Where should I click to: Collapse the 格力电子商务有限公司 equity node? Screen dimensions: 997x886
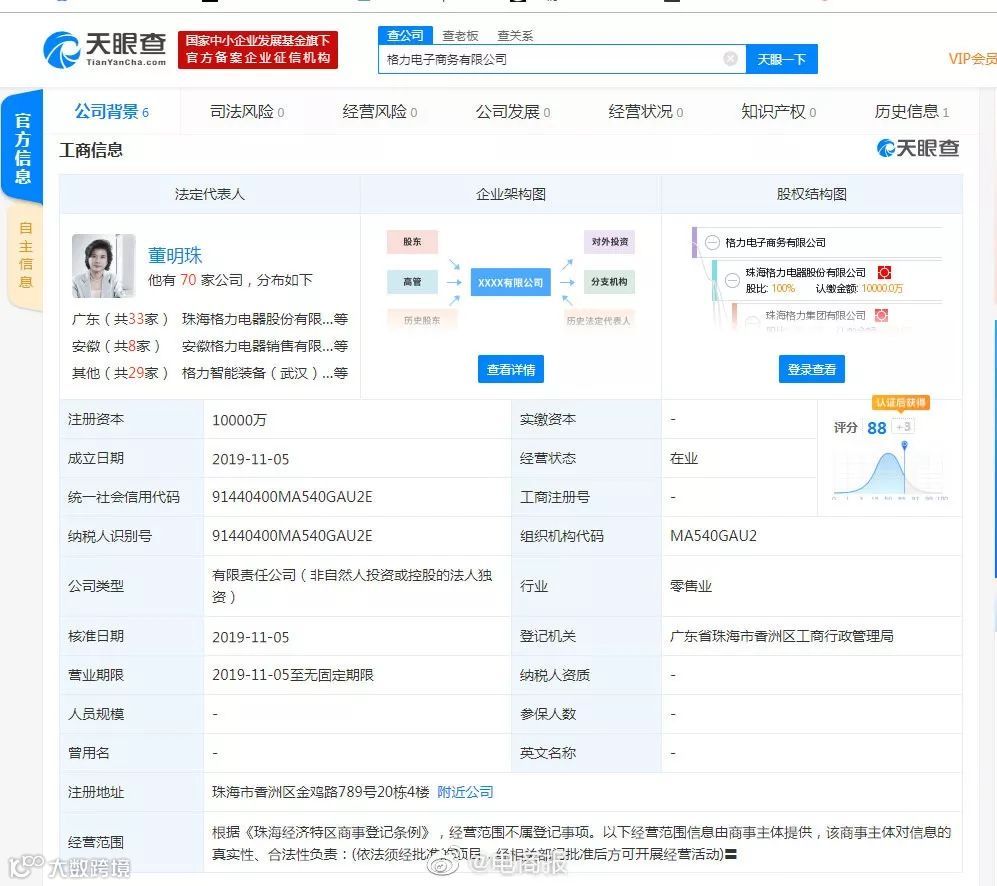click(x=712, y=242)
